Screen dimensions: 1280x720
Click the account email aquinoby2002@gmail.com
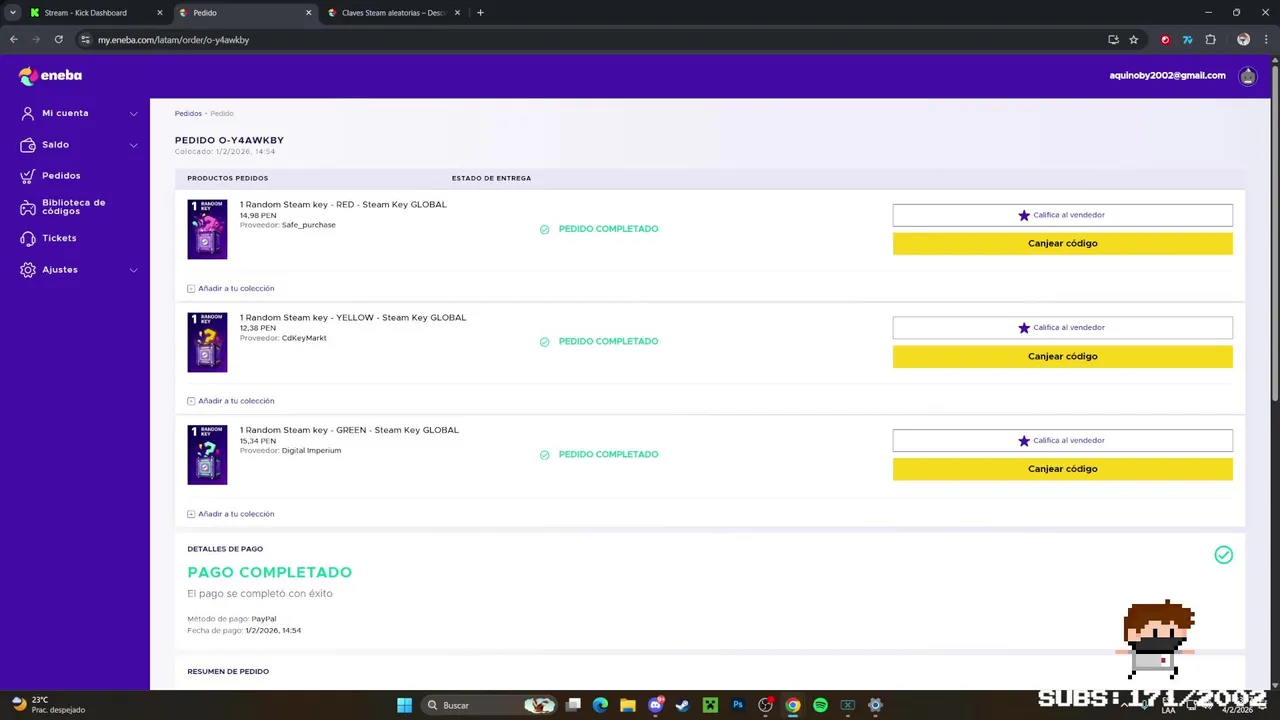(x=1167, y=76)
